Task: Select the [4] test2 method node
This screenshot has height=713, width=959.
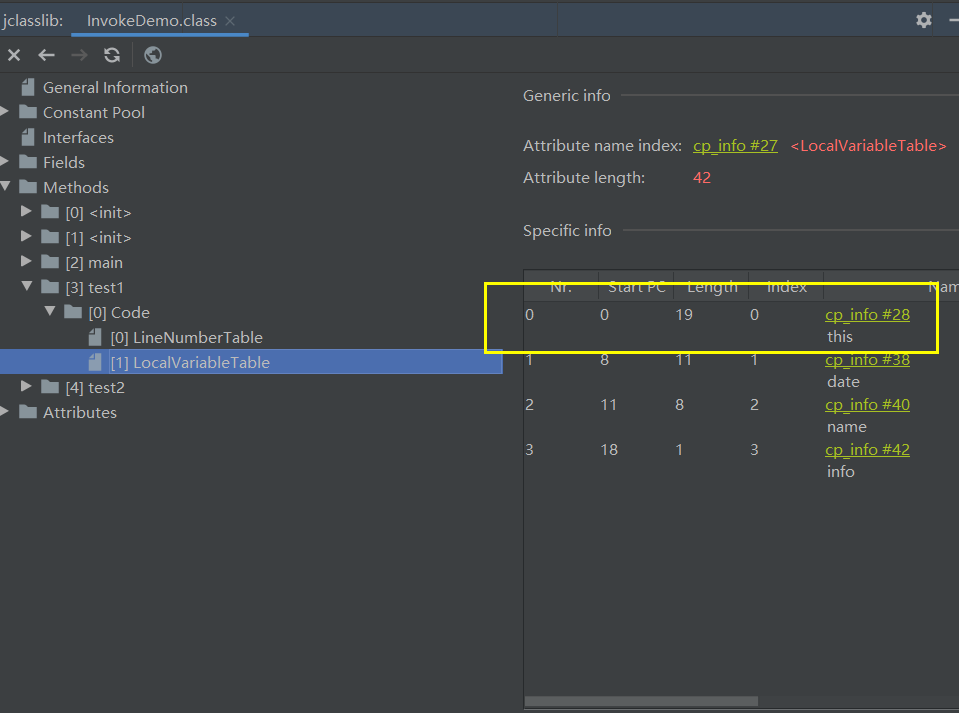Action: [x=95, y=388]
